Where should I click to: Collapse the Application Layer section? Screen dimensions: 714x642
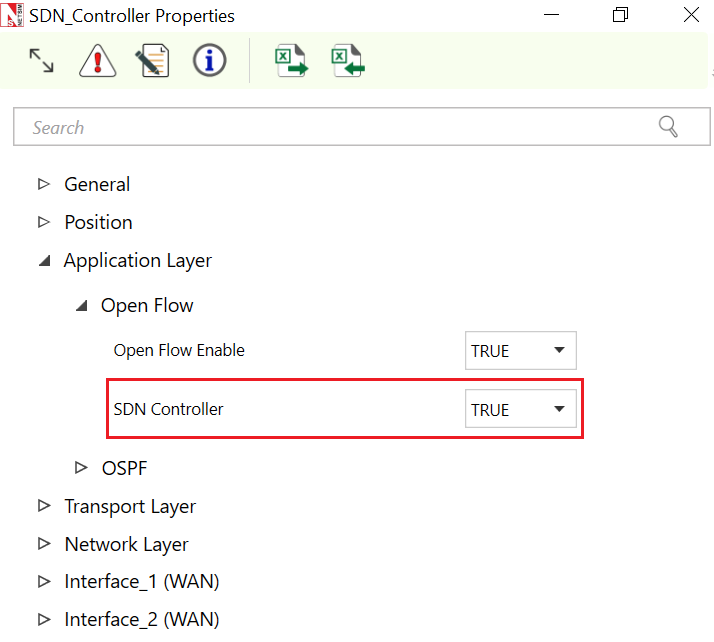click(43, 260)
